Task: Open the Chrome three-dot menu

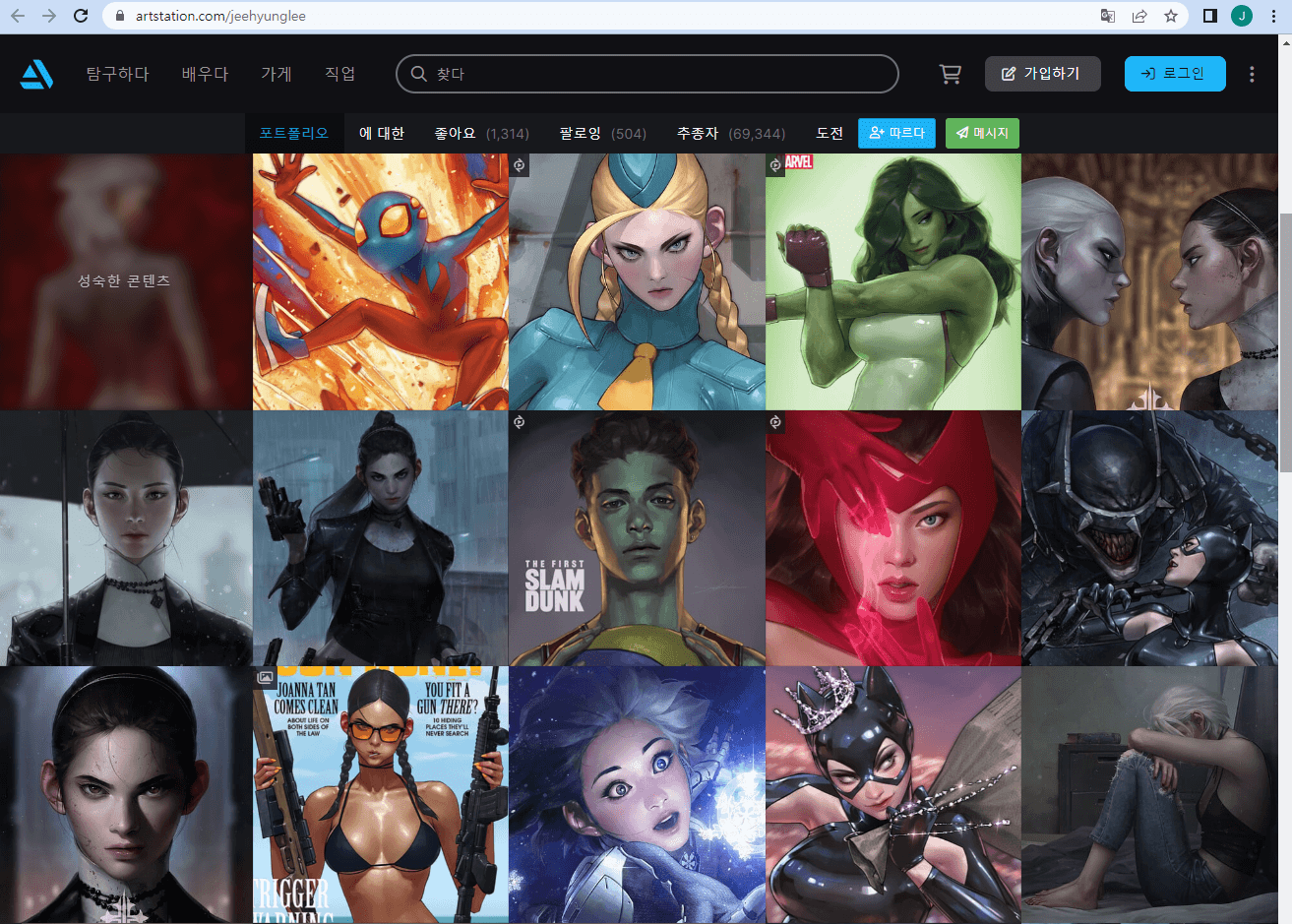Action: (x=1273, y=16)
